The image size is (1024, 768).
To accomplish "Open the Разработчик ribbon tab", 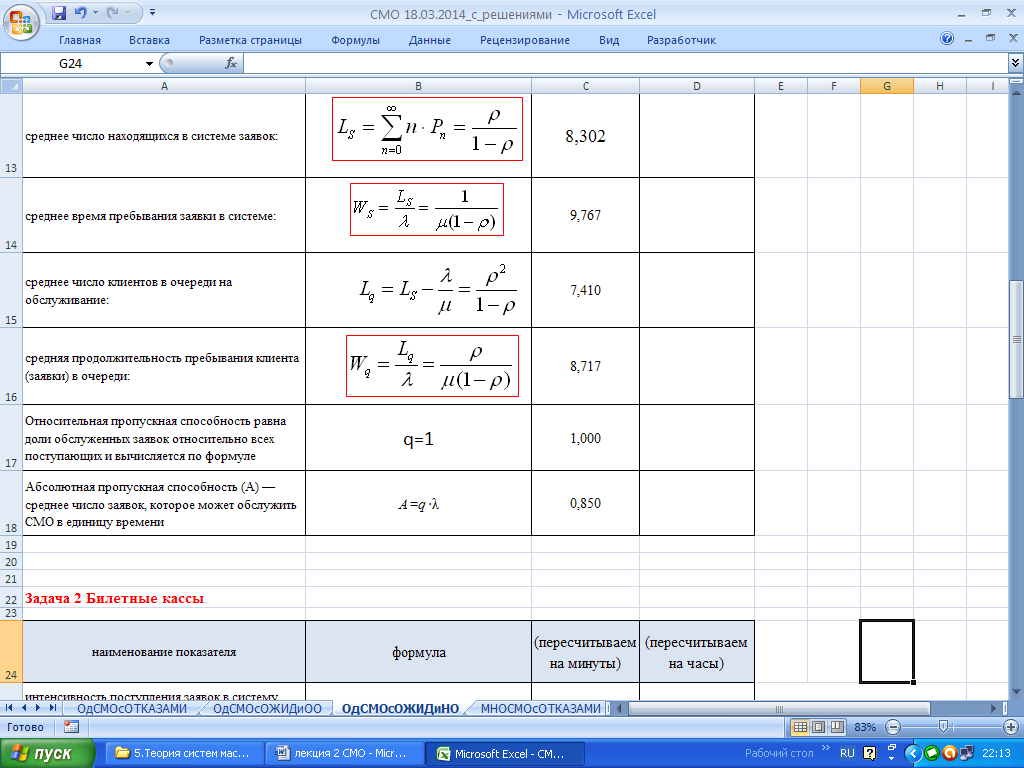I will 681,40.
